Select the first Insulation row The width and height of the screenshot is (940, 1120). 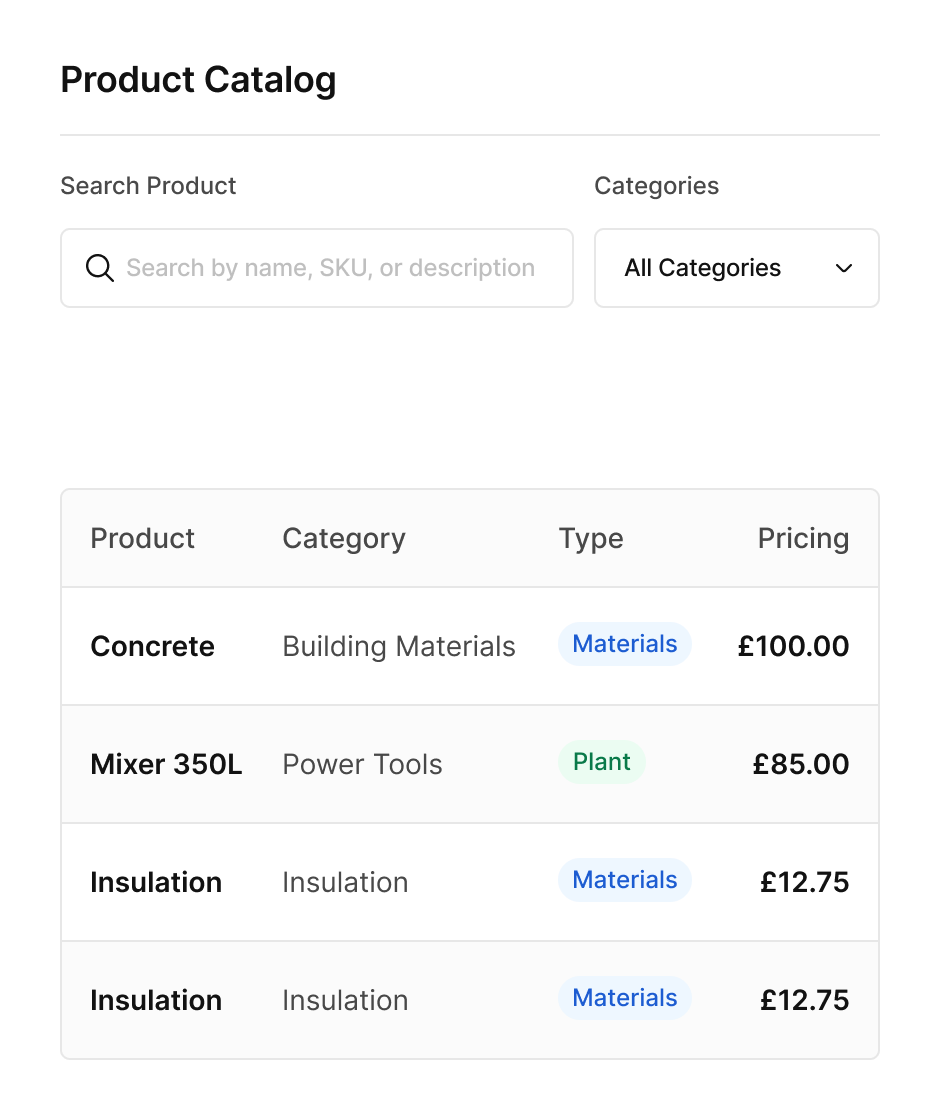coord(400,882)
